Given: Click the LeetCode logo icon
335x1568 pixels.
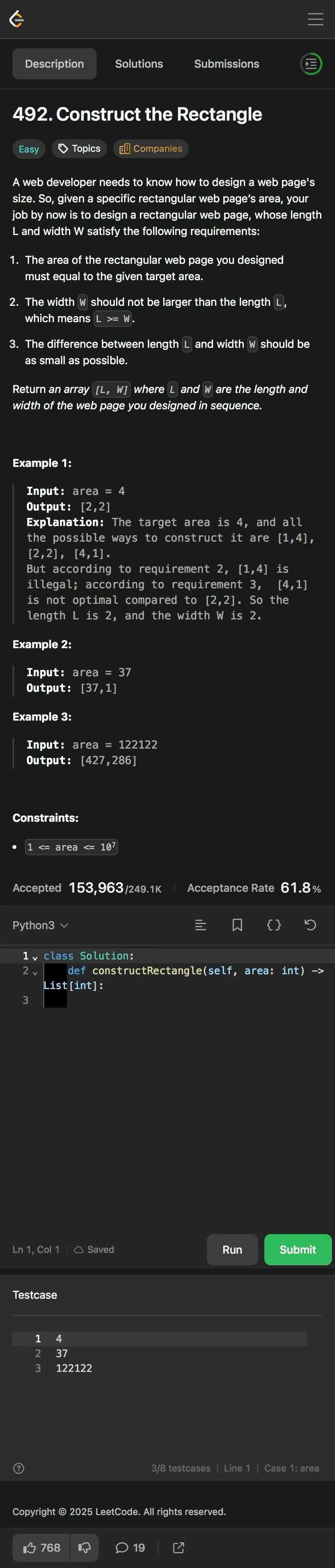Looking at the screenshot, I should click(x=17, y=19).
